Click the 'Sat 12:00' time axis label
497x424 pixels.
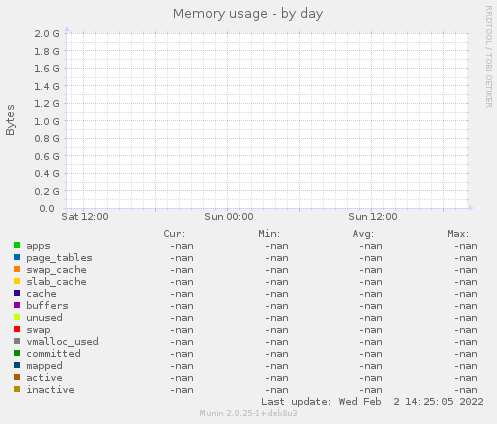click(x=85, y=217)
